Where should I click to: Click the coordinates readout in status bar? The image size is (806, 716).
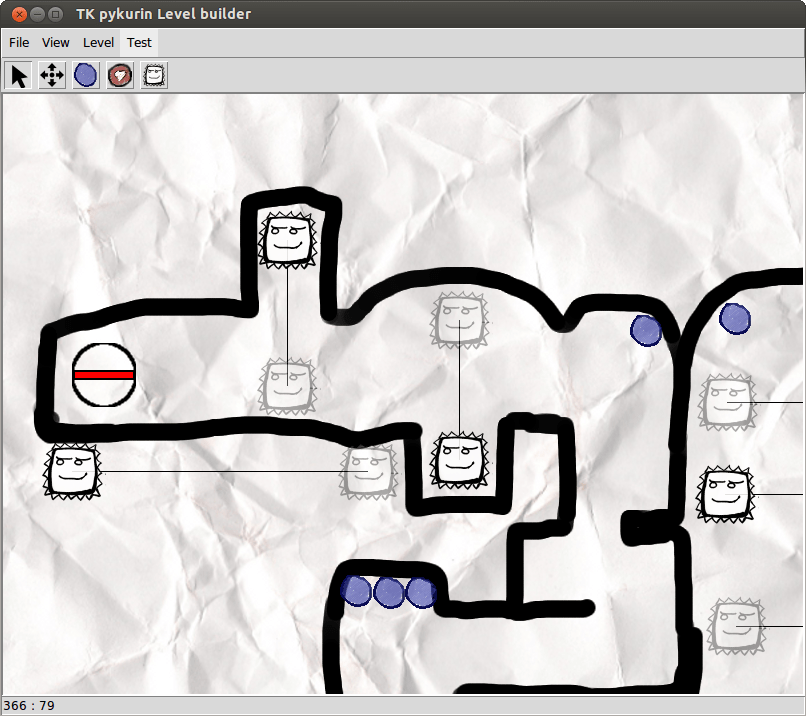pos(29,706)
